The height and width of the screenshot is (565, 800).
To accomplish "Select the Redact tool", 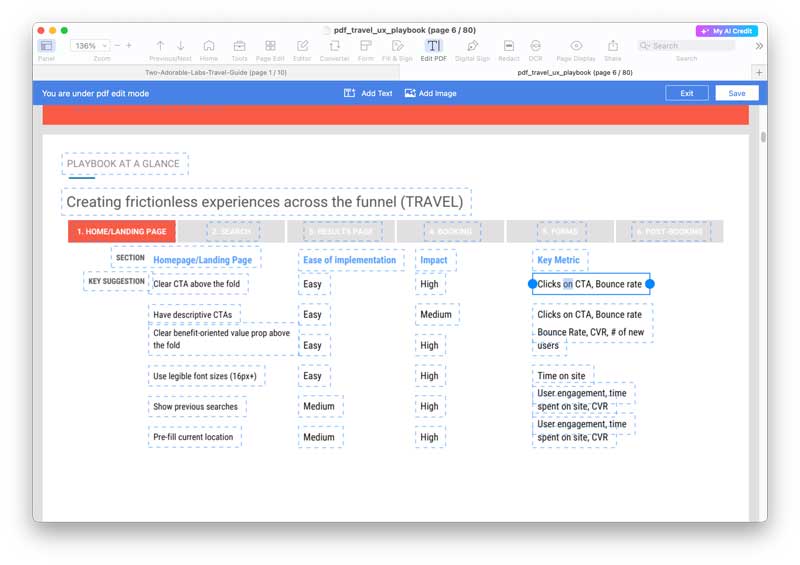I will pyautogui.click(x=508, y=46).
